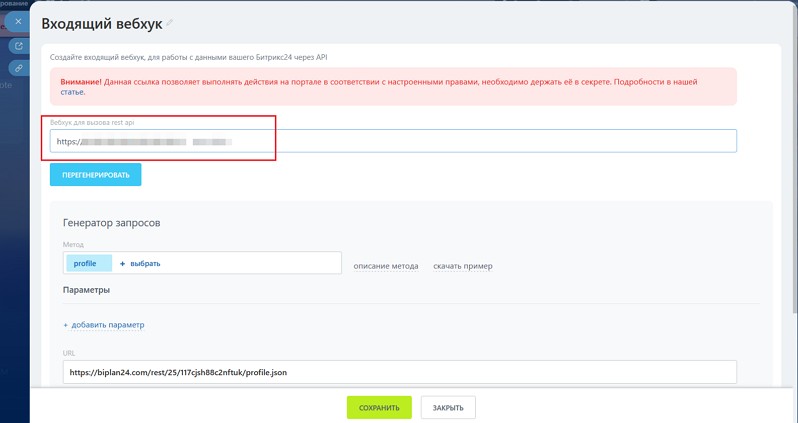Remove or select the profile method tag
Viewport: 798px width, 423px height.
(88, 263)
